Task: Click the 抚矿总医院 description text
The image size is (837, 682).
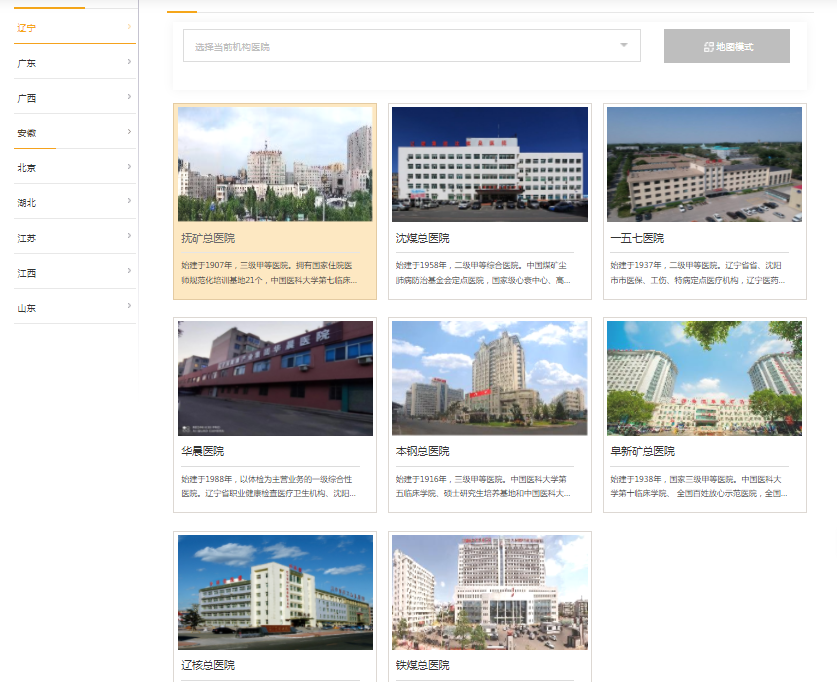Action: [x=267, y=273]
